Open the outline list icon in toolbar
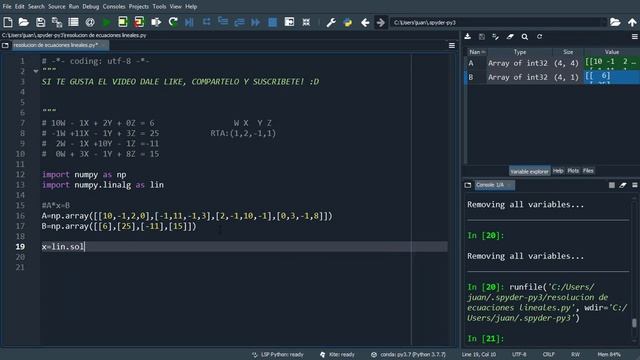 tap(73, 22)
